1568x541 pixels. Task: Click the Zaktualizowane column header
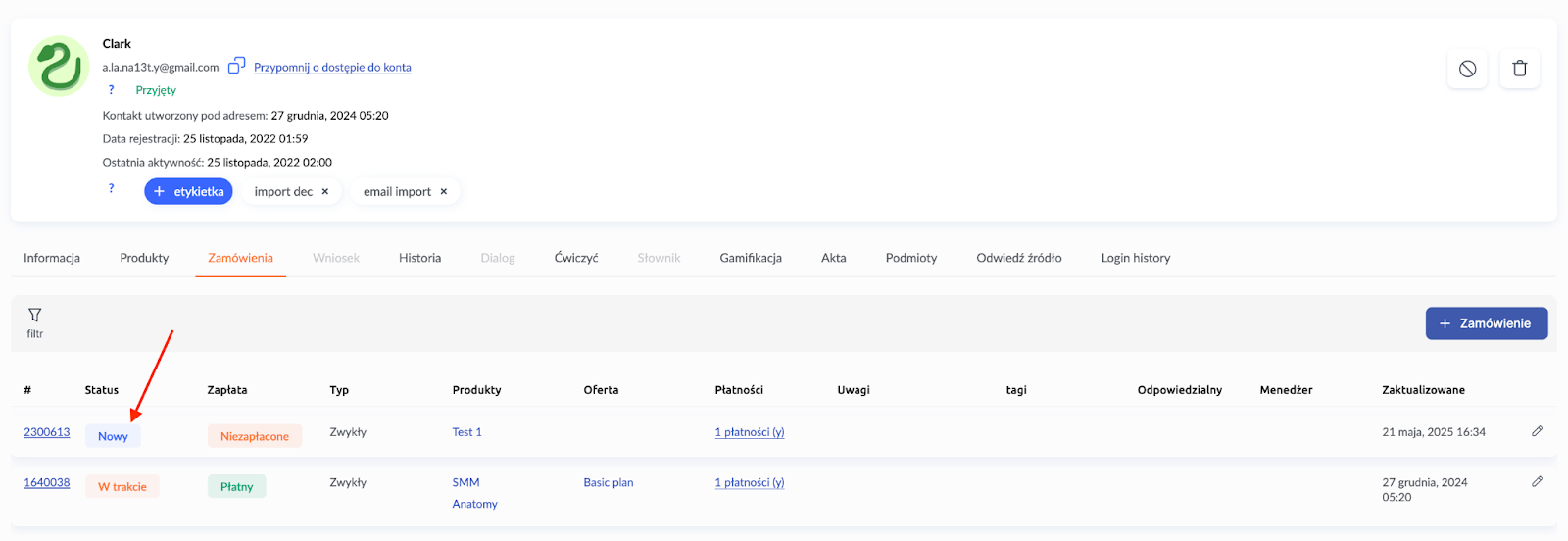(1423, 390)
